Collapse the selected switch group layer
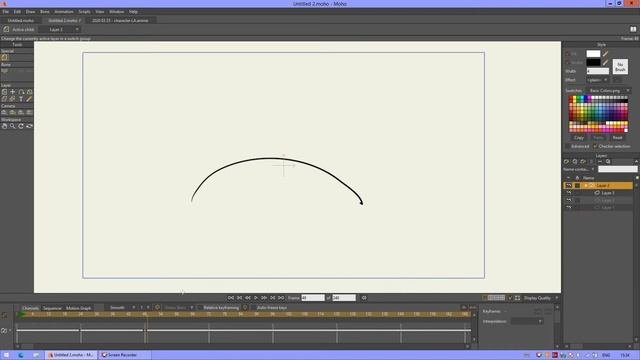This screenshot has width=640, height=360. click(x=586, y=185)
